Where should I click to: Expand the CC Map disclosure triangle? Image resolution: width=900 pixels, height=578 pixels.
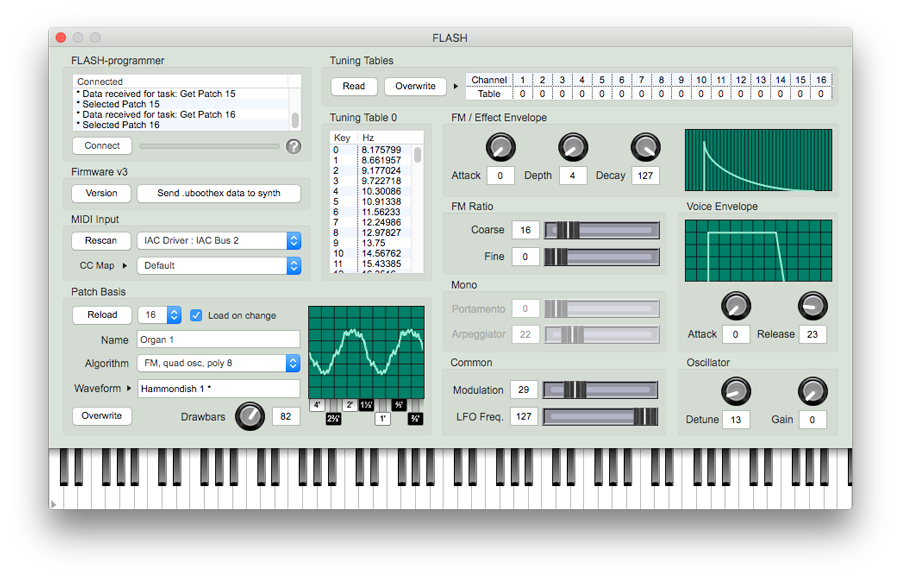pyautogui.click(x=126, y=266)
